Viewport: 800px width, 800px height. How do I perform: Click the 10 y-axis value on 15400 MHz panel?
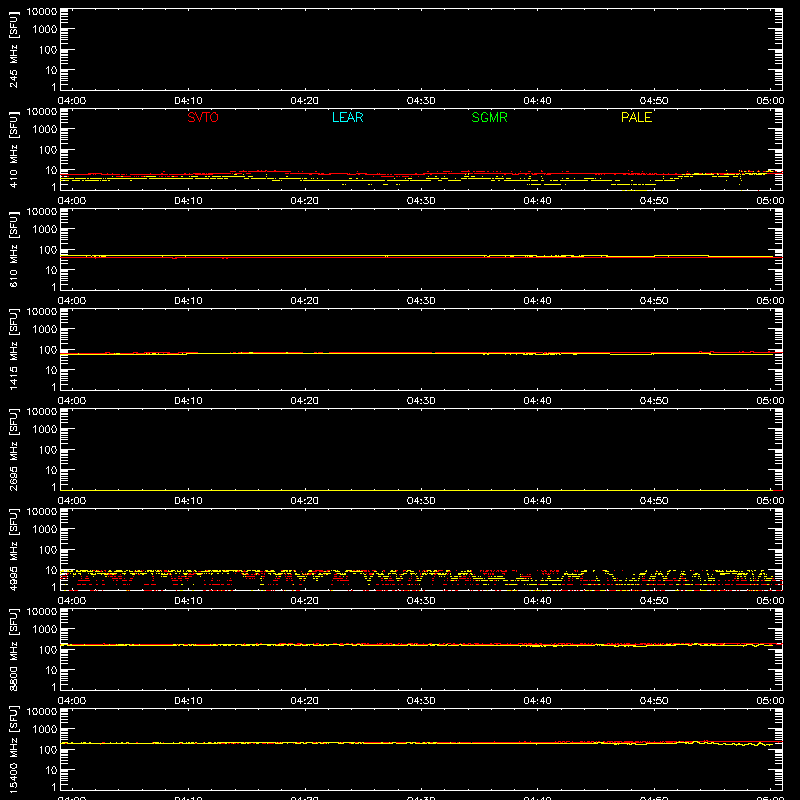click(51, 770)
